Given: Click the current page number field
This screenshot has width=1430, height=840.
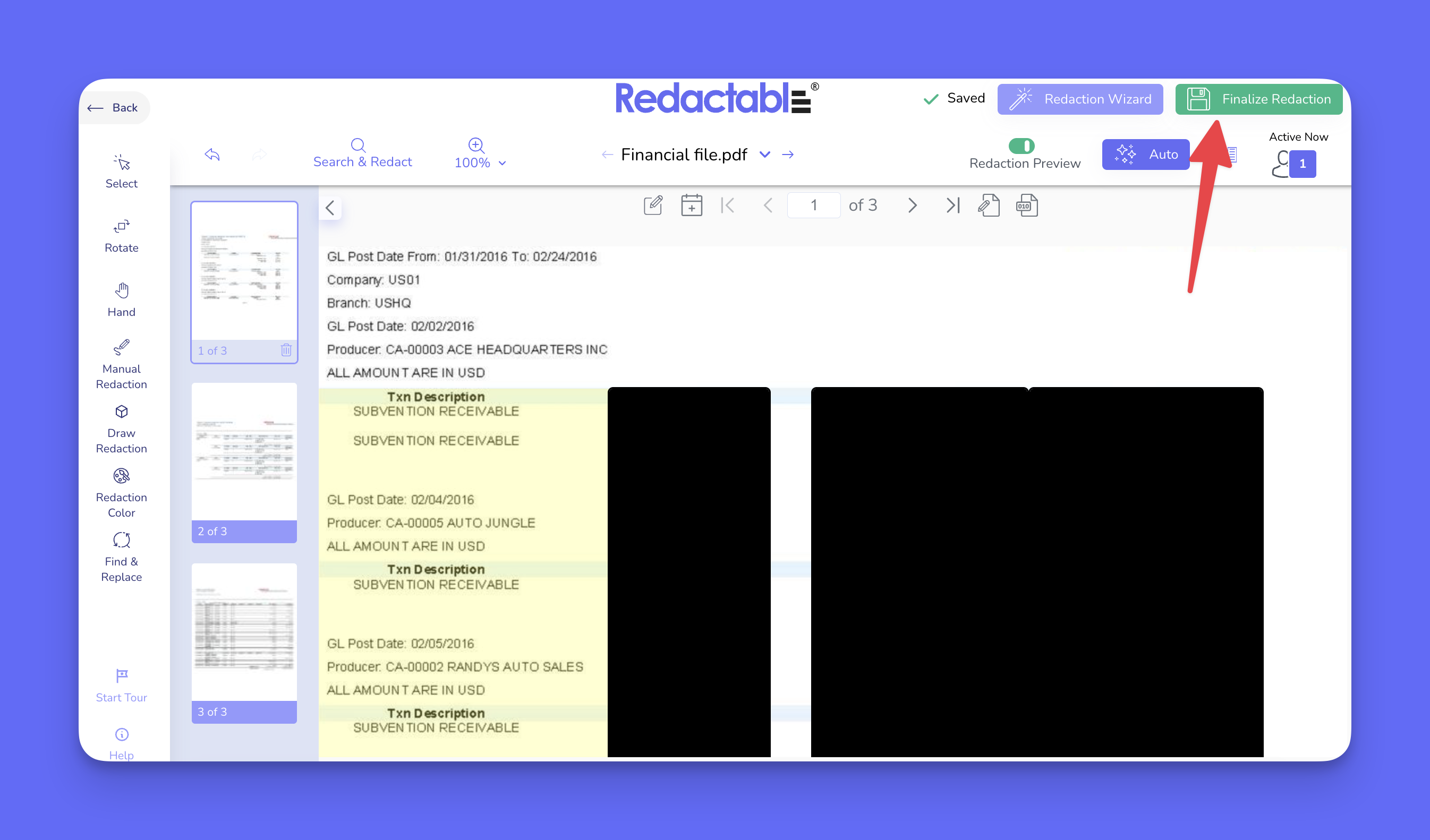Looking at the screenshot, I should [813, 205].
